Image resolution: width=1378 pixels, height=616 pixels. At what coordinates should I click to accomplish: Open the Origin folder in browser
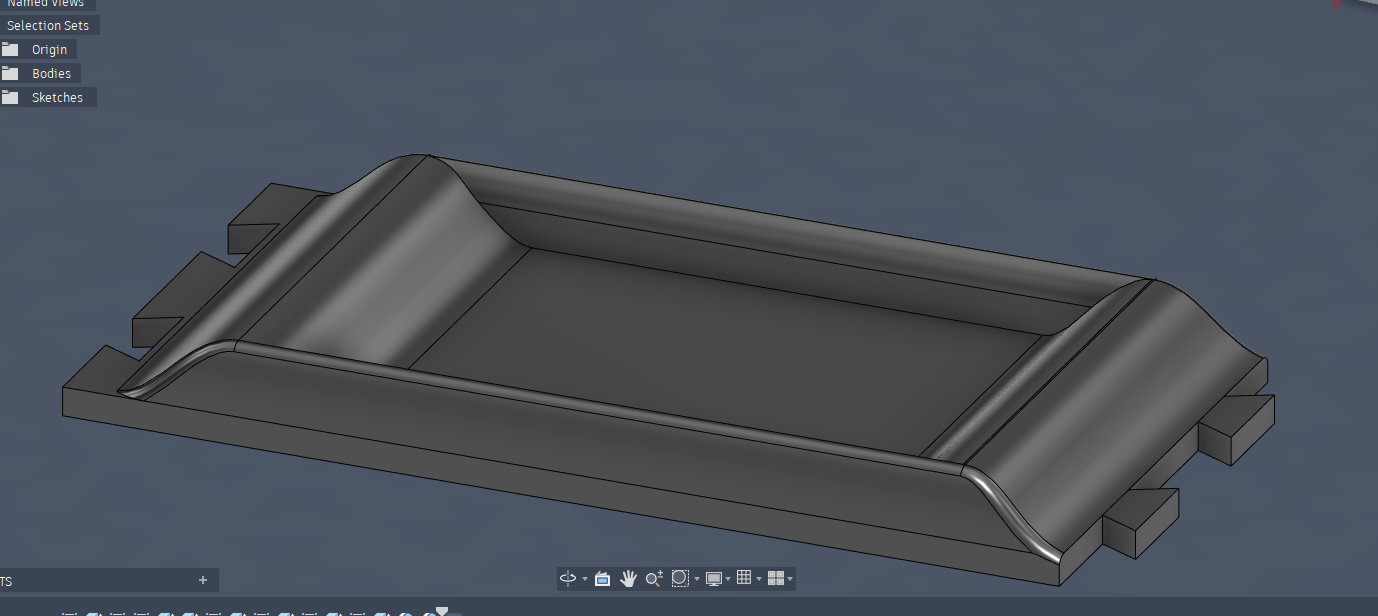tap(49, 49)
